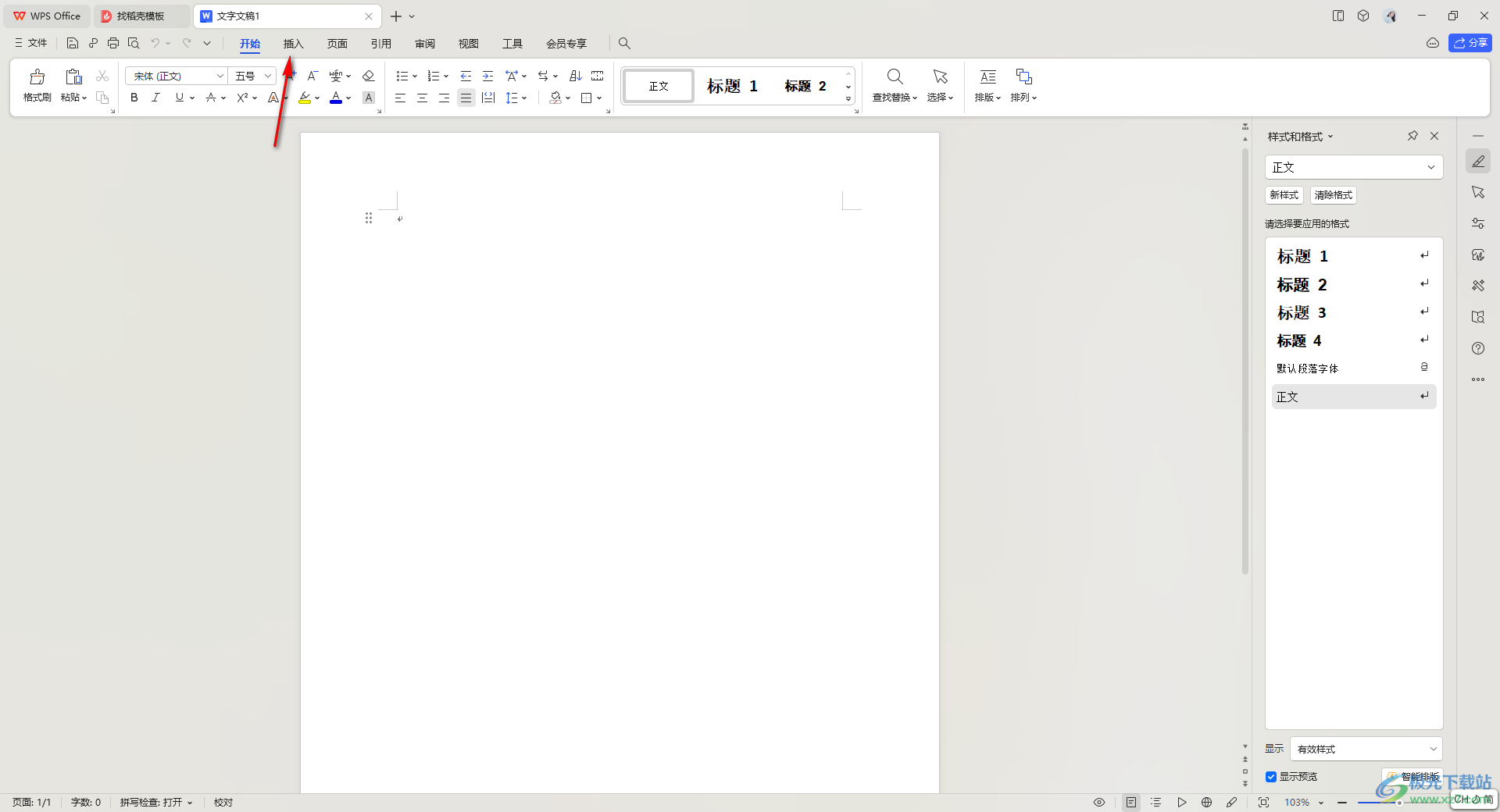1500x812 pixels.
Task: Center-align the paragraph
Action: click(x=422, y=98)
